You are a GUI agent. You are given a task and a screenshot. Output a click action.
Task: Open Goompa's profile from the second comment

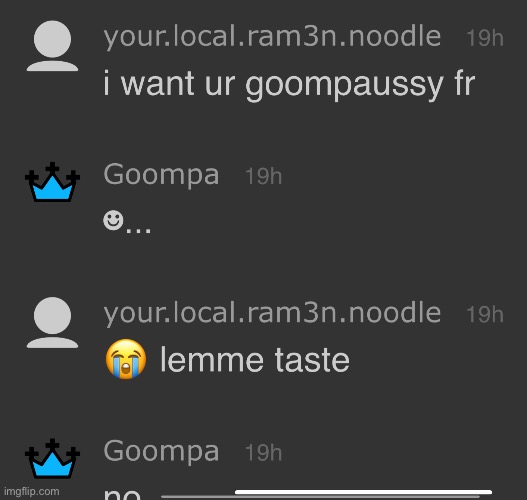pos(161,175)
